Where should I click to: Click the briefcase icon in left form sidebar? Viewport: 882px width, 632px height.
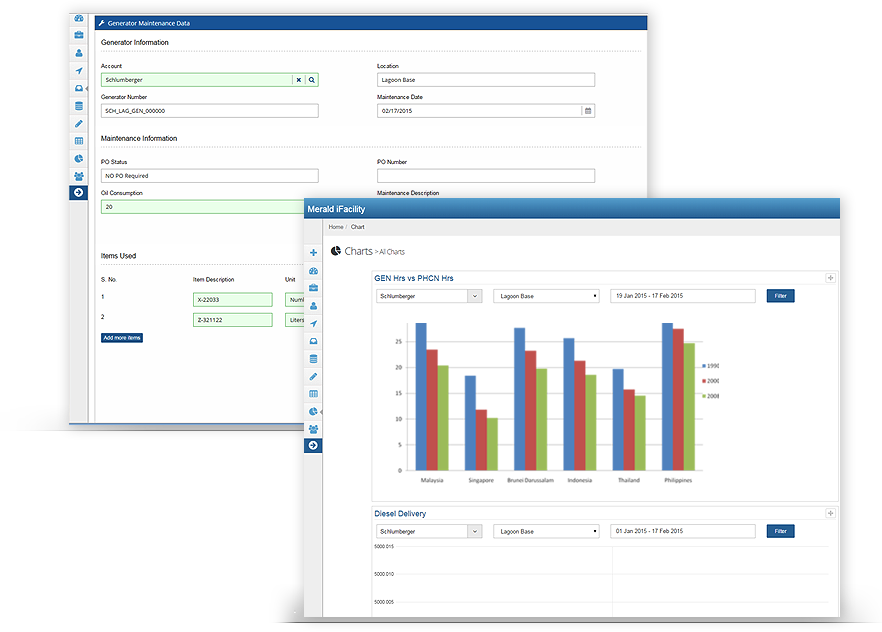pos(79,35)
